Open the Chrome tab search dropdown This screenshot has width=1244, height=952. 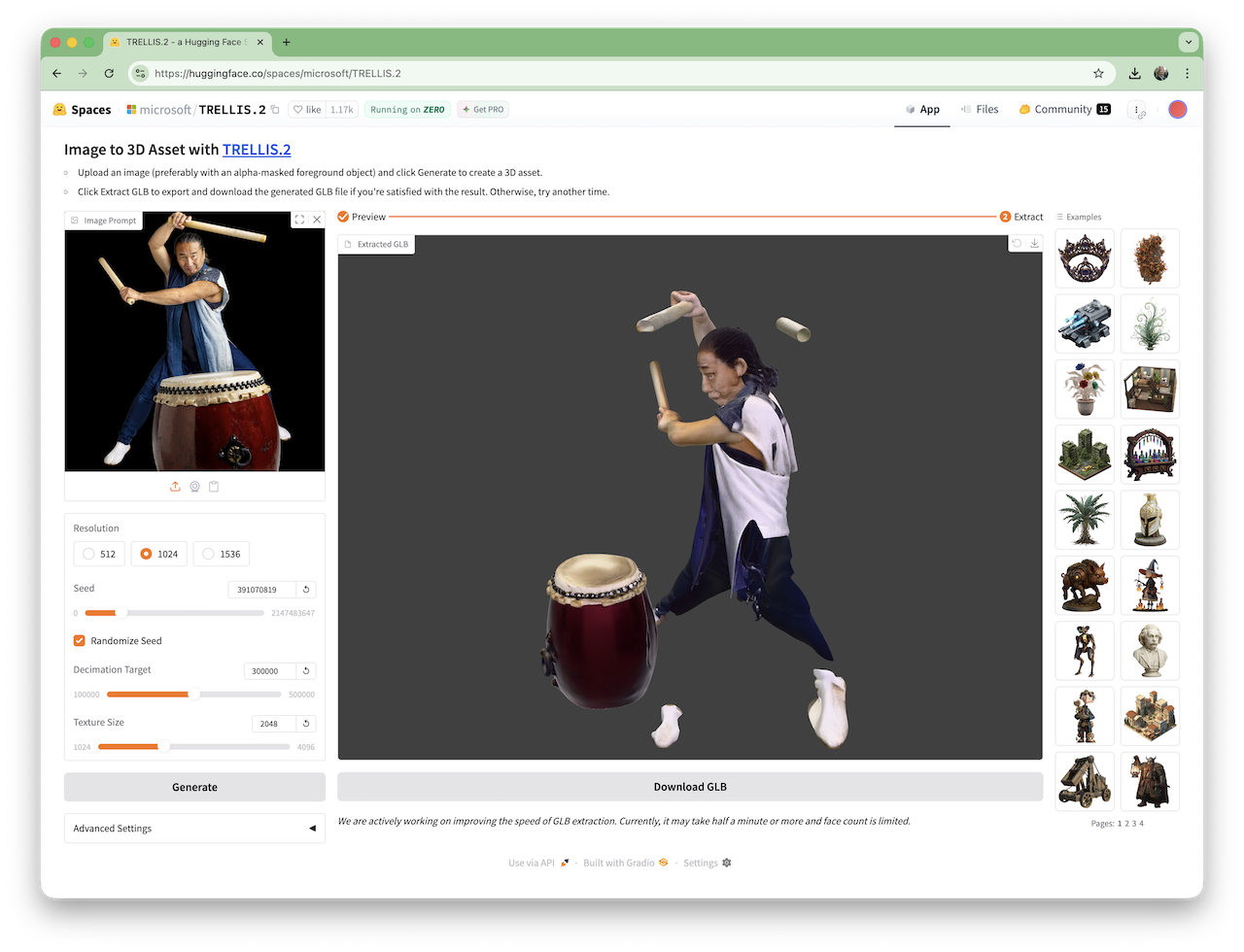pos(1188,43)
